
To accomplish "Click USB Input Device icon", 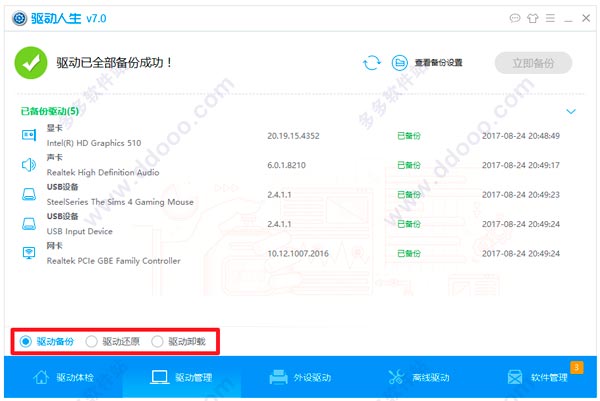I will [29, 224].
